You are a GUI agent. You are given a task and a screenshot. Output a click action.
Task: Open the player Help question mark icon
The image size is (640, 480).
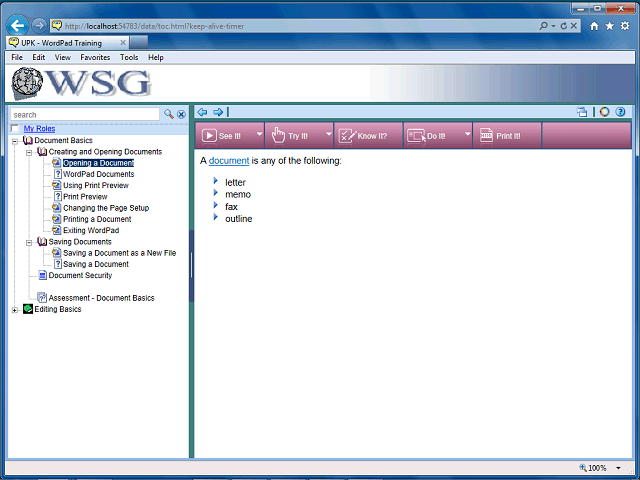click(620, 112)
